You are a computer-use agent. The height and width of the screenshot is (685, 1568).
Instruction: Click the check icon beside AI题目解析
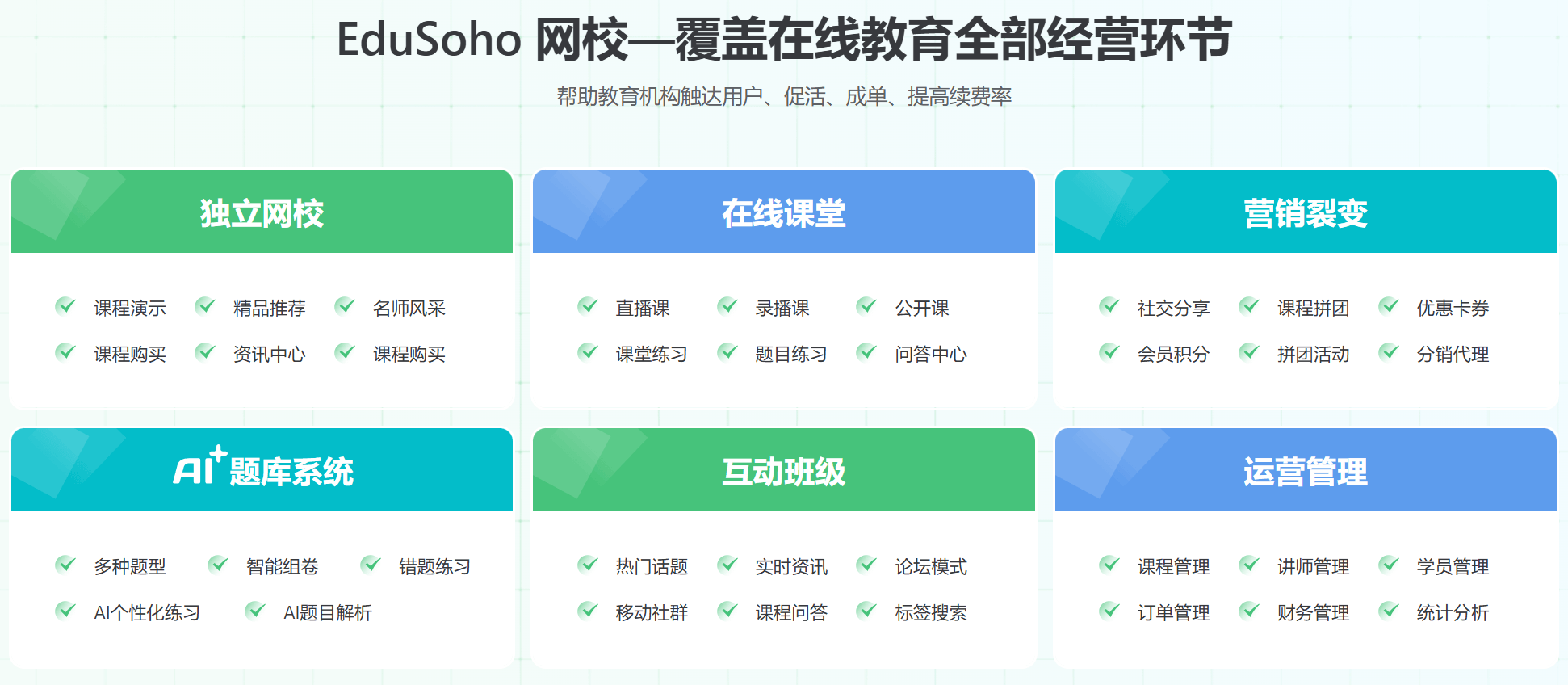point(255,611)
